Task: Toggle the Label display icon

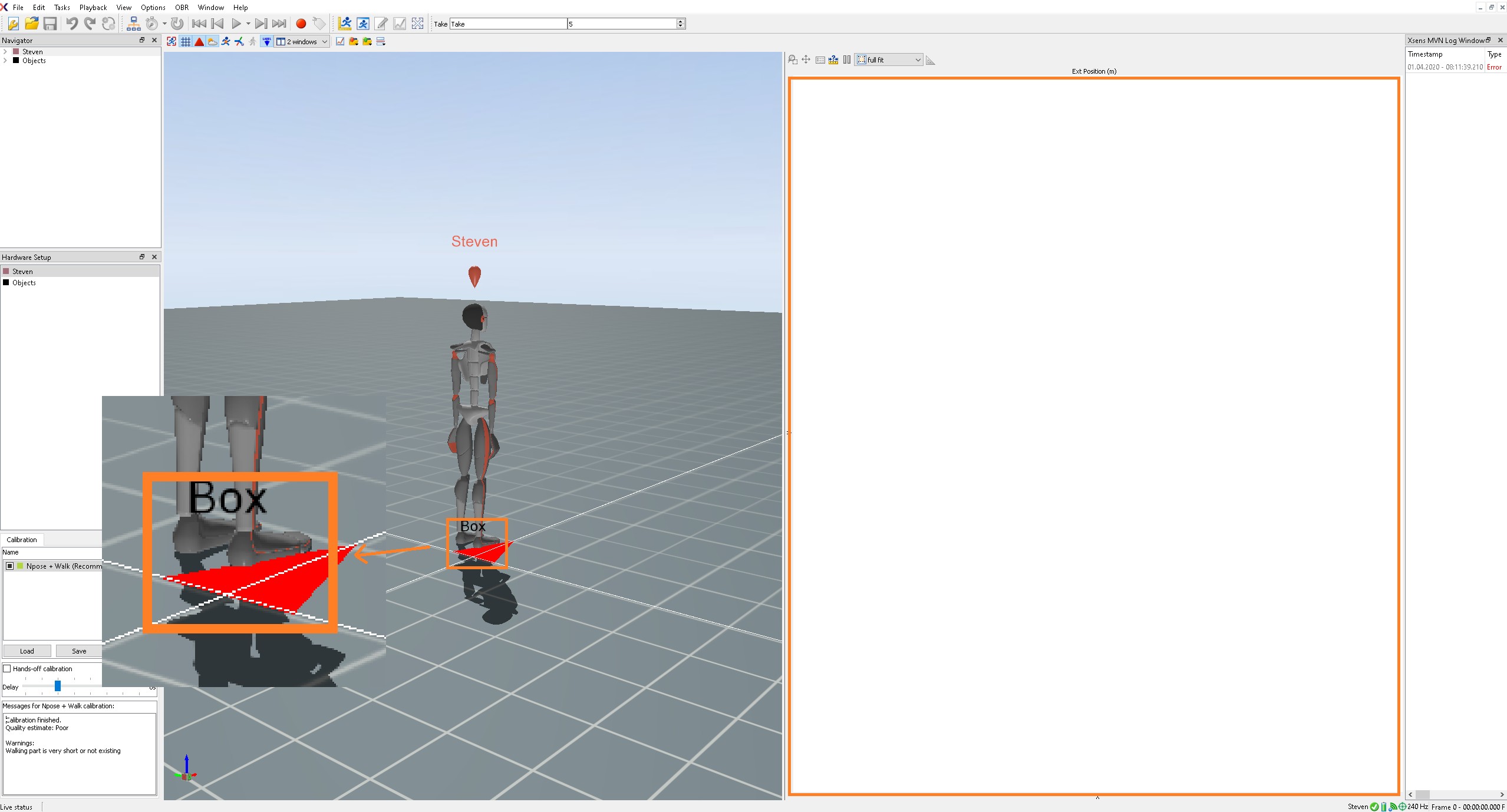Action: pyautogui.click(x=266, y=41)
